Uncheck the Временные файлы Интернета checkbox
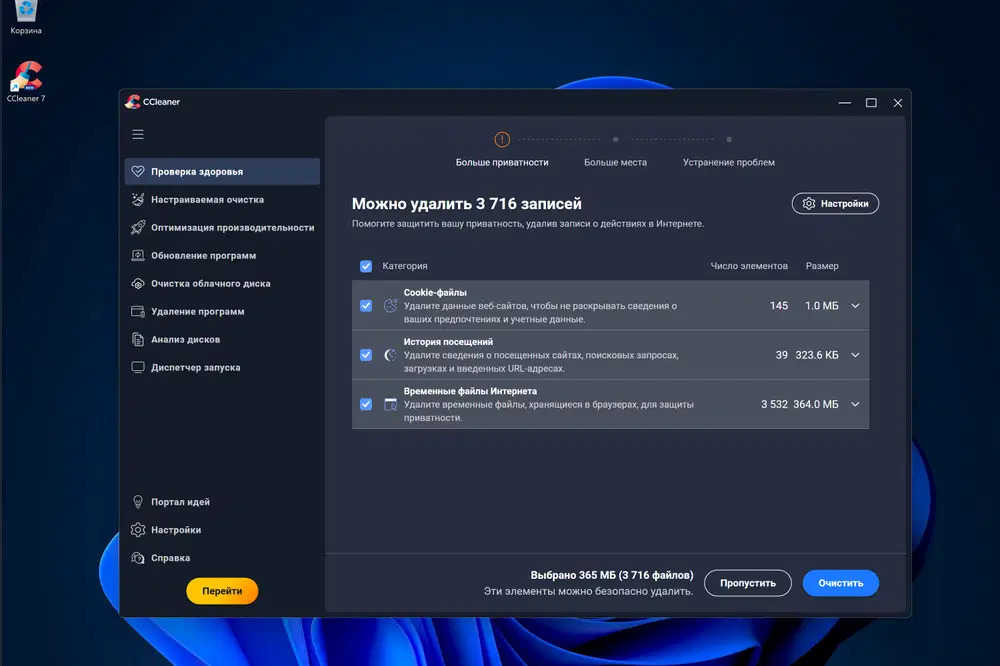Viewport: 1000px width, 666px height. 366,404
